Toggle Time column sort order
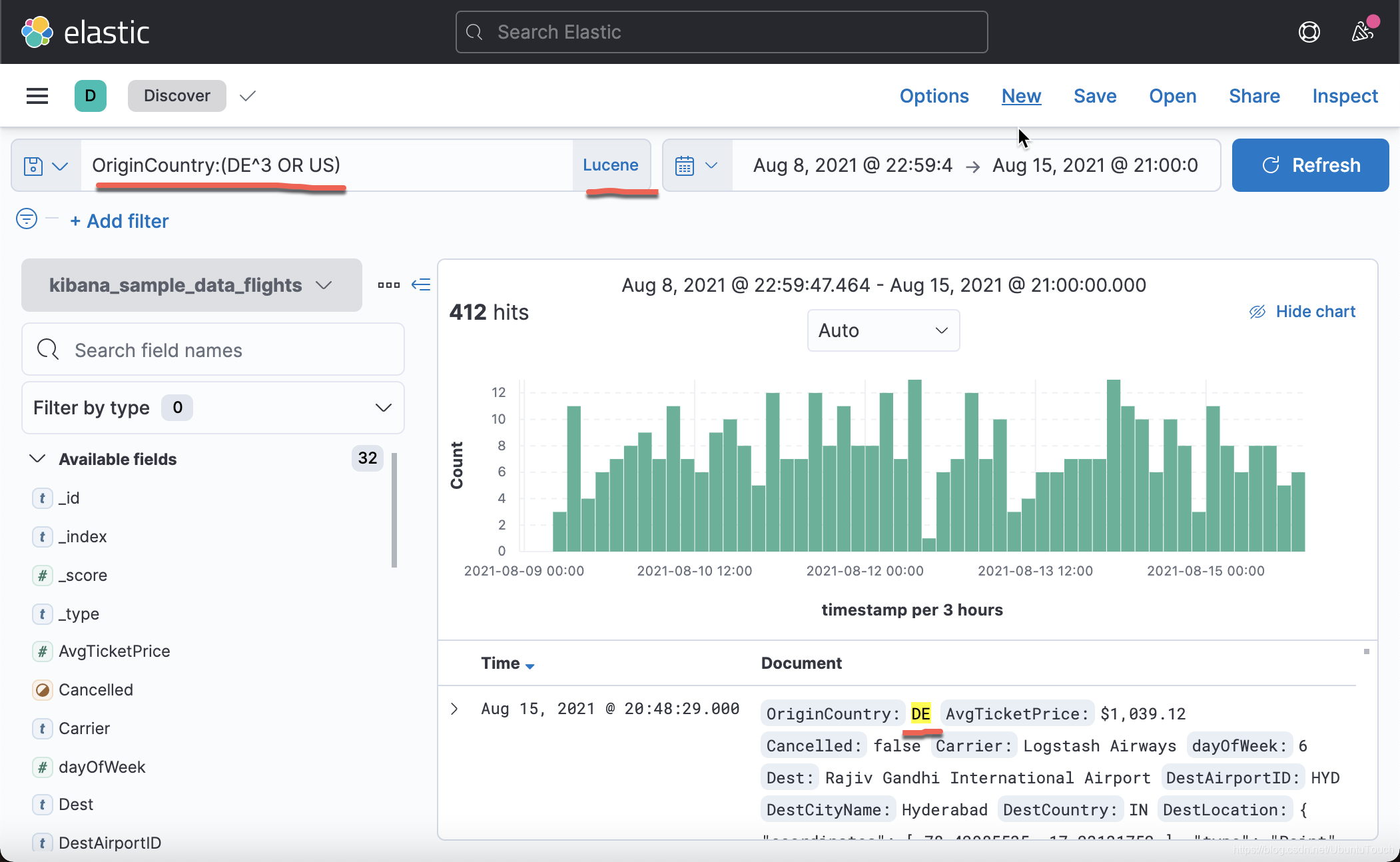This screenshot has height=862, width=1400. [508, 663]
